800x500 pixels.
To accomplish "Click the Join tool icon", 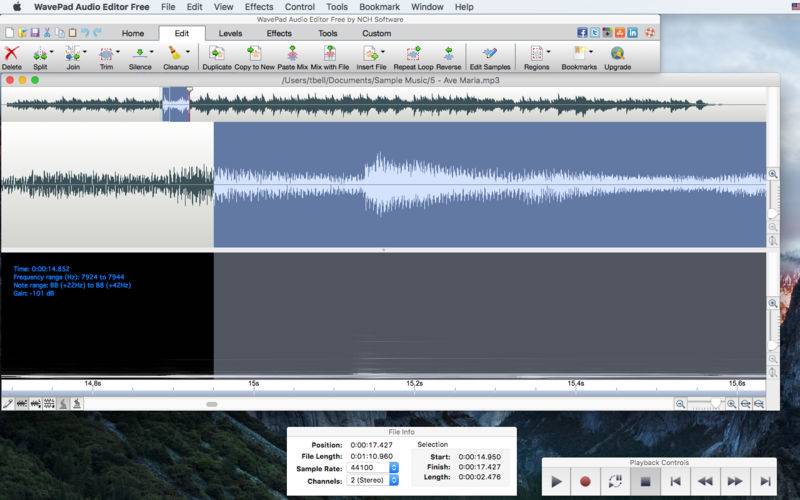I will point(72,54).
